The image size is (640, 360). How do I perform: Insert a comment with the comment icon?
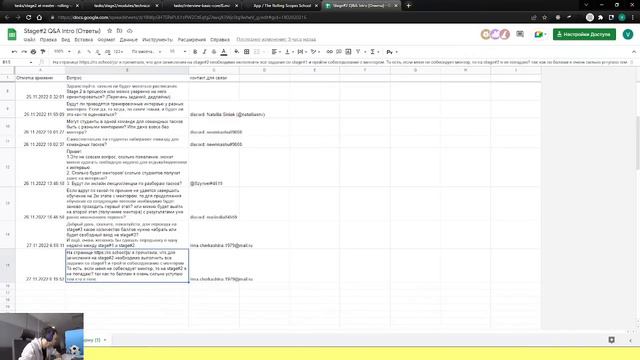tap(339, 52)
